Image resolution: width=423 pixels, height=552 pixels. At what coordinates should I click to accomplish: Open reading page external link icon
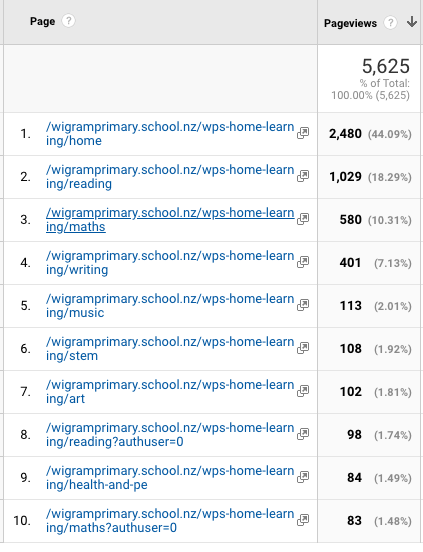pos(303,176)
